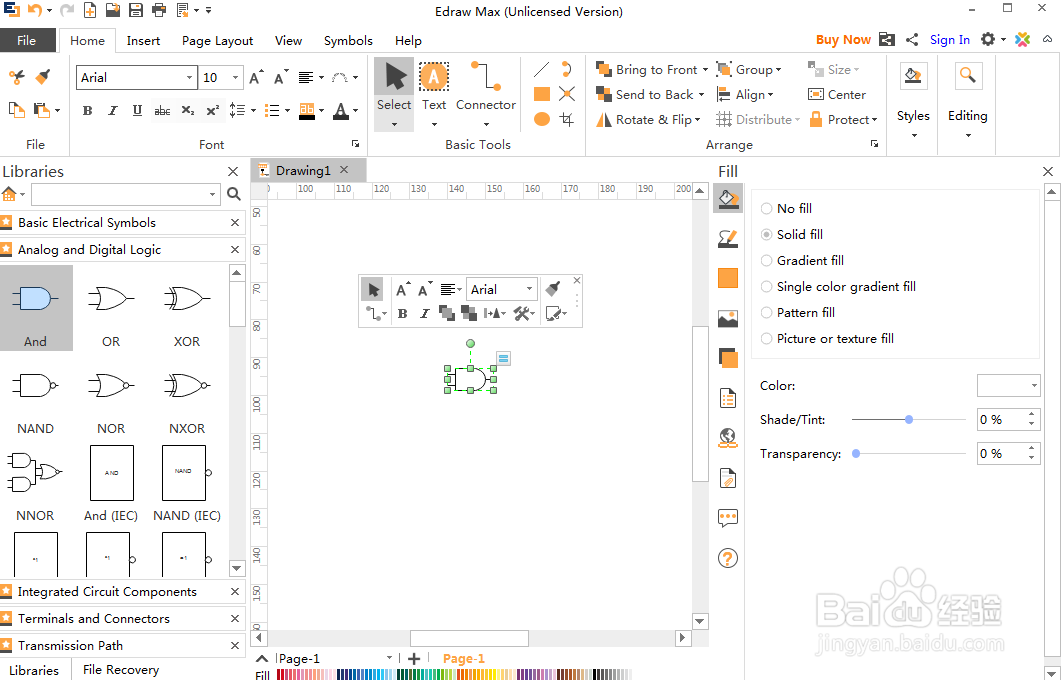The height and width of the screenshot is (680, 1063).
Task: Choose the NOR gate symbol
Action: [x=111, y=395]
